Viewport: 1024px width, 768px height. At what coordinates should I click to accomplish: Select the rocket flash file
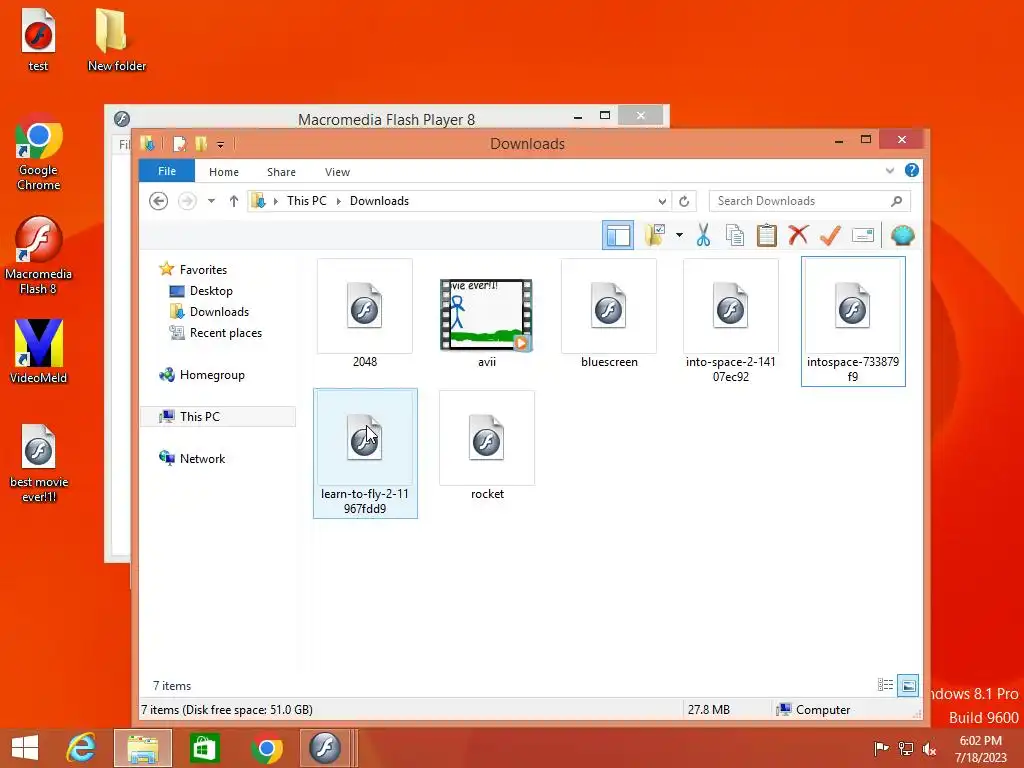pos(487,447)
